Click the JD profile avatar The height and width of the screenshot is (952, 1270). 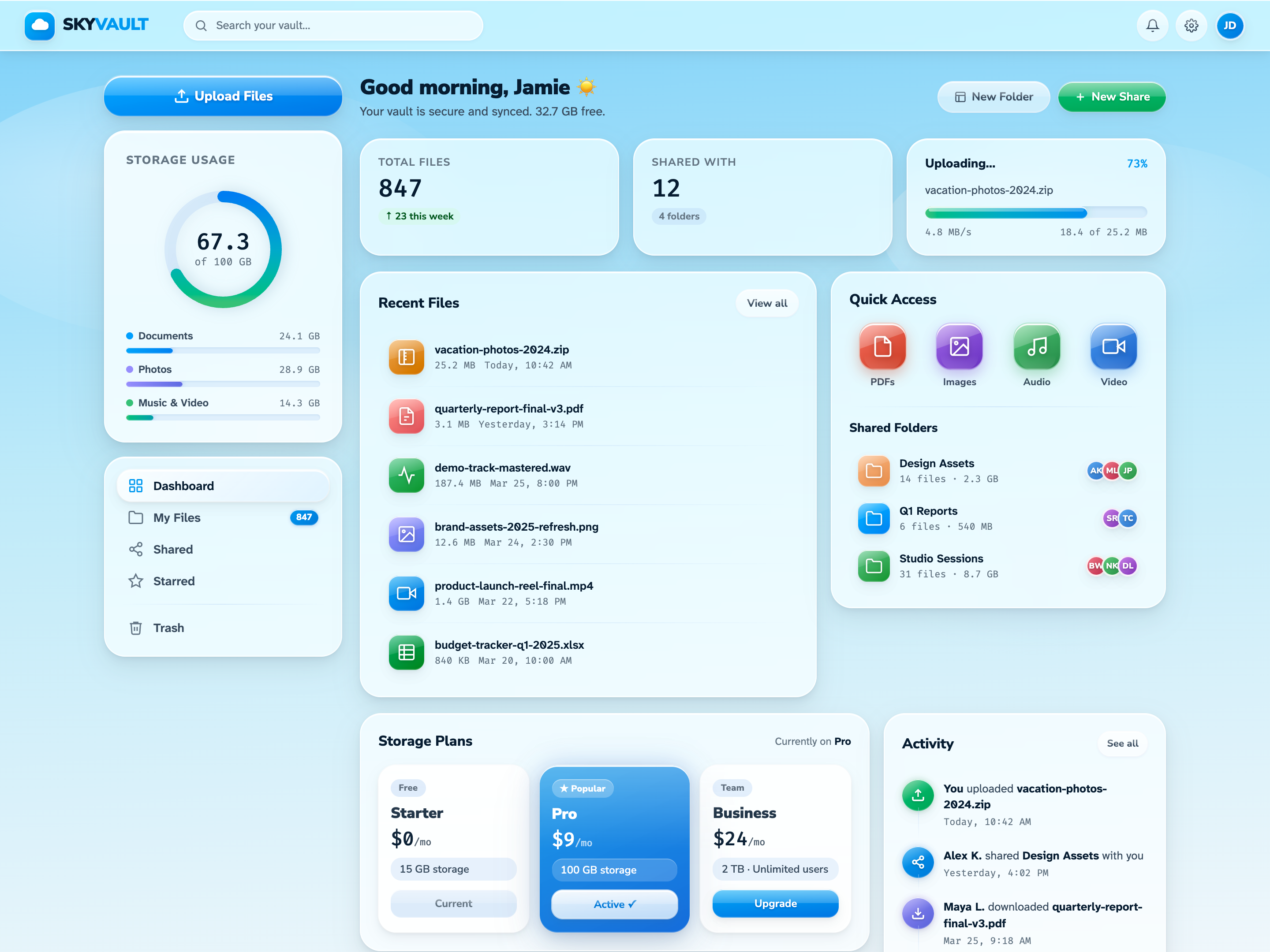(1229, 25)
